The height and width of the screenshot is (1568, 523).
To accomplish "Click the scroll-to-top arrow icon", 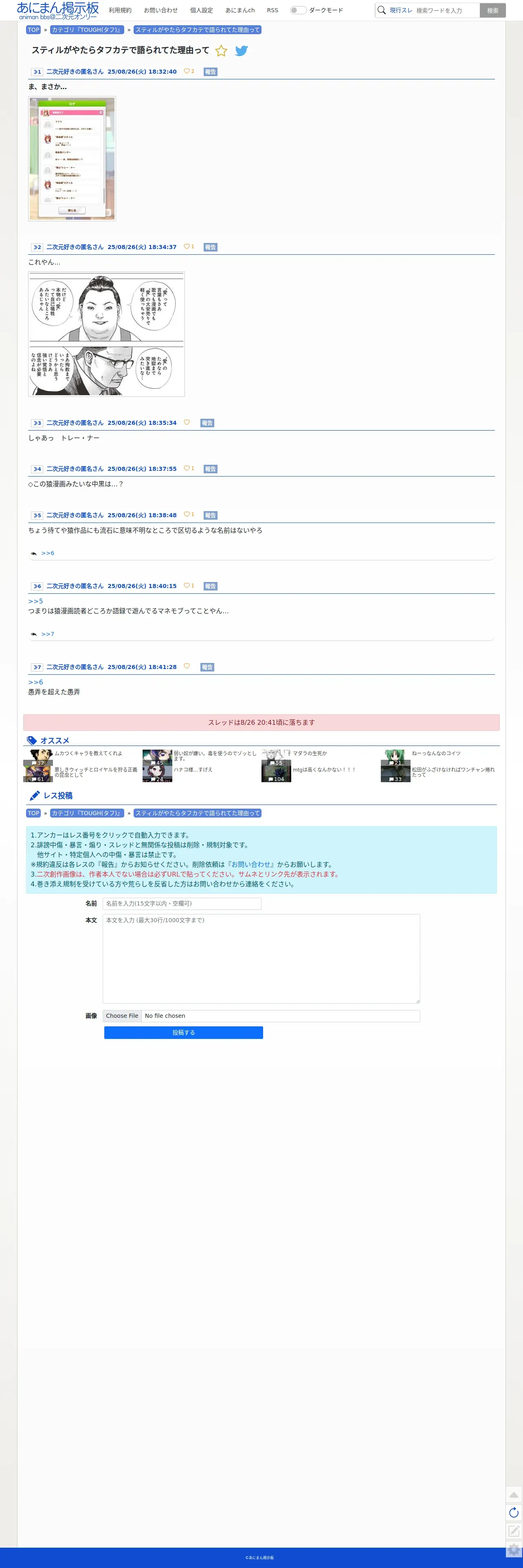I will pos(514,1494).
